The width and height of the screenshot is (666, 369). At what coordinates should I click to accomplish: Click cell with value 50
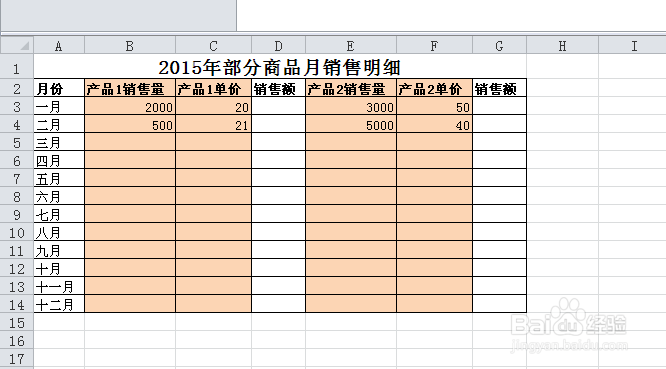435,106
